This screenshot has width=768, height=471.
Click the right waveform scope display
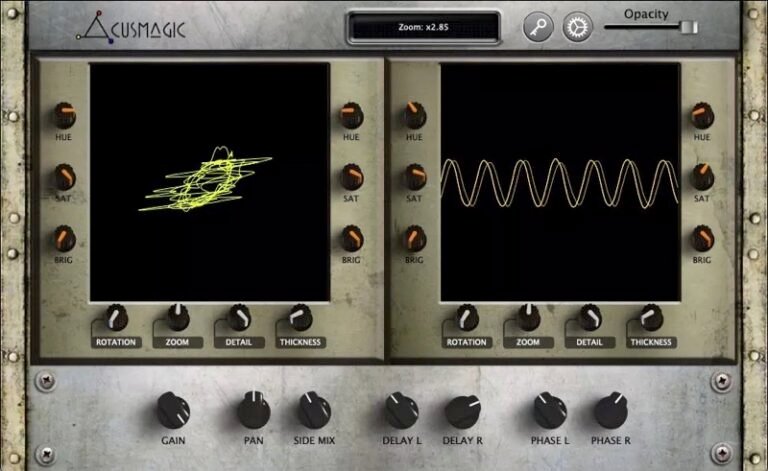click(560, 182)
